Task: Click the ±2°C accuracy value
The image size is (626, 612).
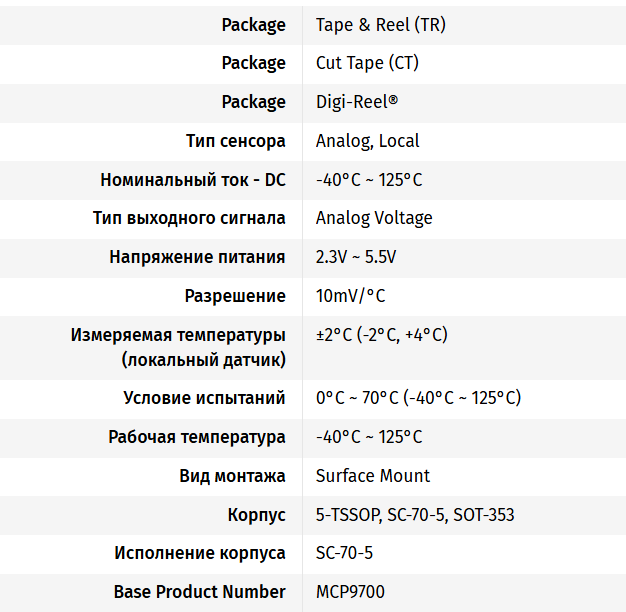Action: pyautogui.click(x=381, y=335)
